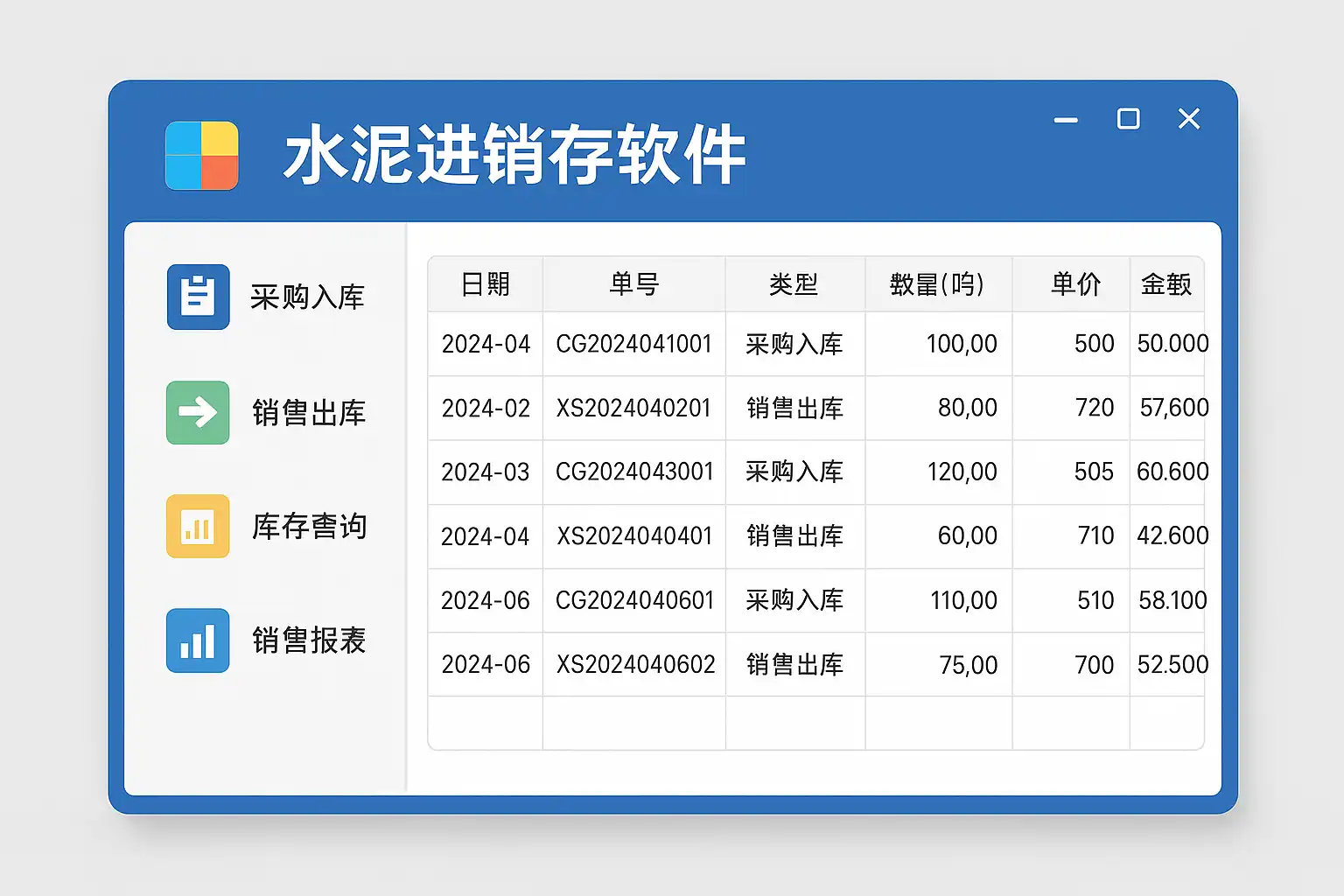
Task: Click the 单价 column header
Action: tap(1075, 284)
